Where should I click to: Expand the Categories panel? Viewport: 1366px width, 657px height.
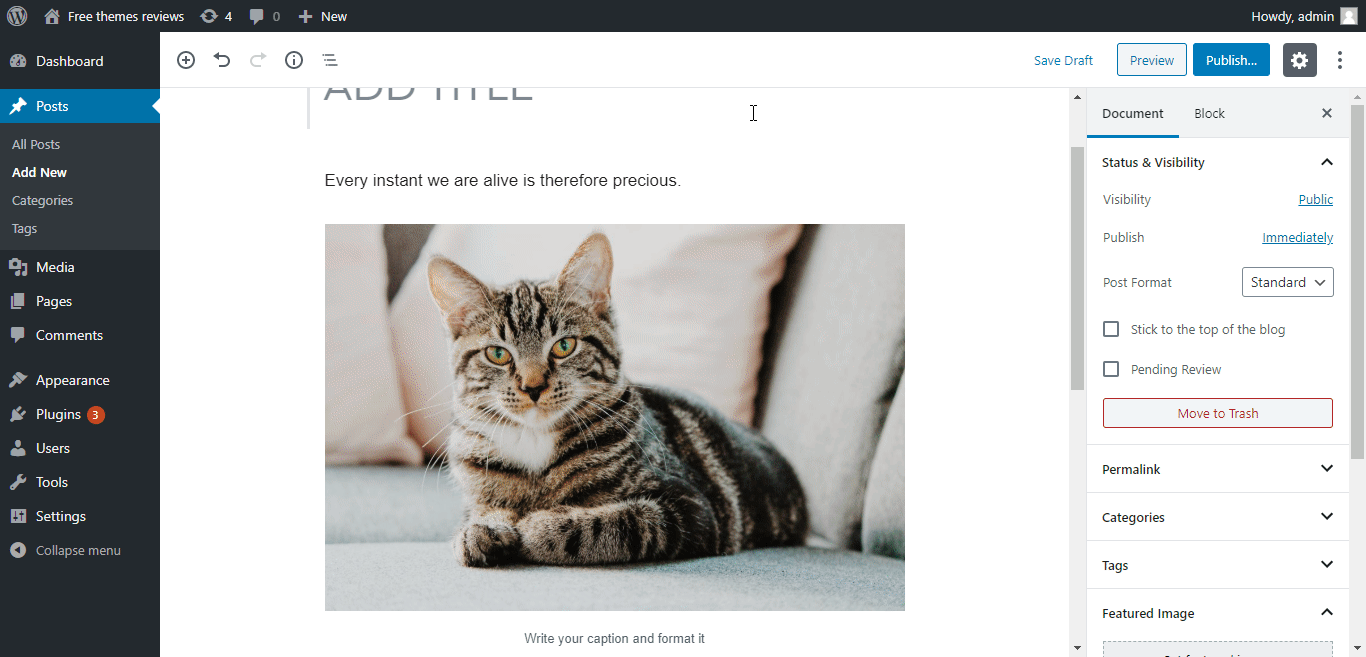pos(1218,517)
